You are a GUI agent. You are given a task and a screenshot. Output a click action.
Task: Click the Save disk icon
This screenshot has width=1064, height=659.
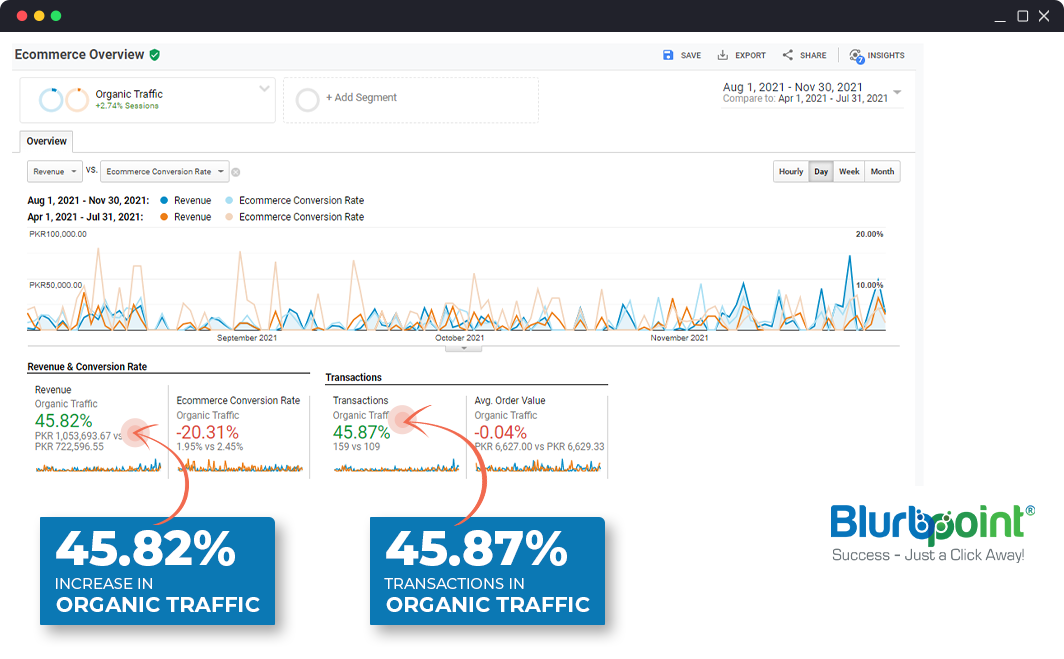click(668, 56)
